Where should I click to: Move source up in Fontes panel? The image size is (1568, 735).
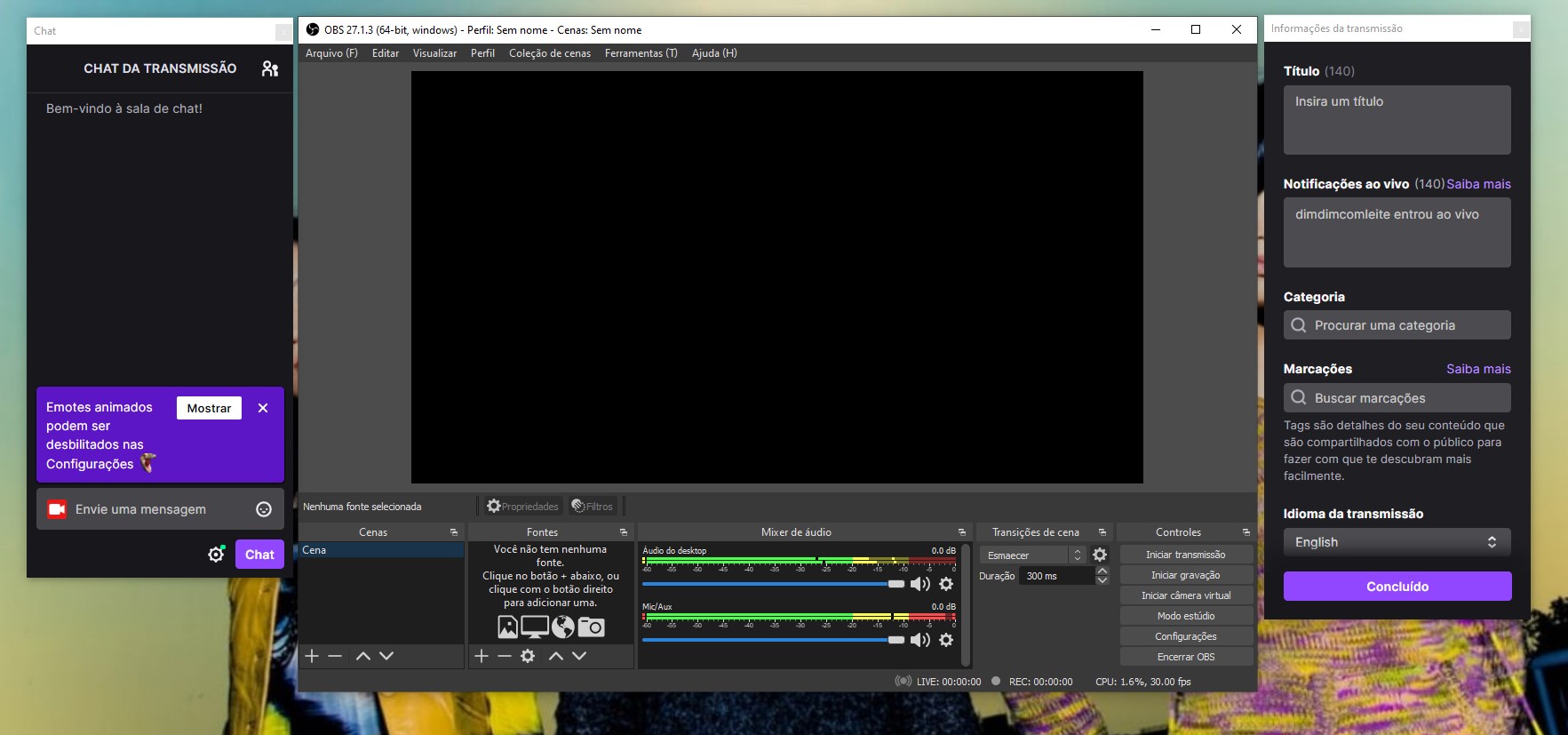556,656
